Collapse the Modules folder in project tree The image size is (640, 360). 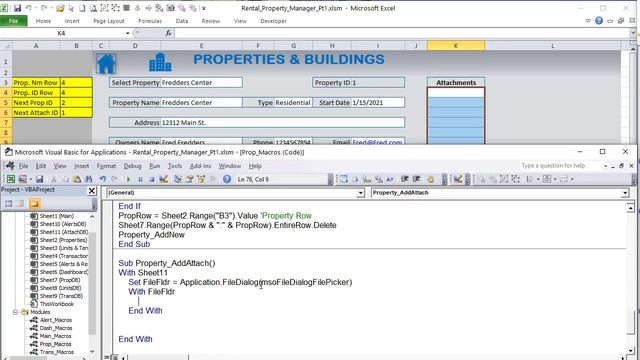point(16,312)
